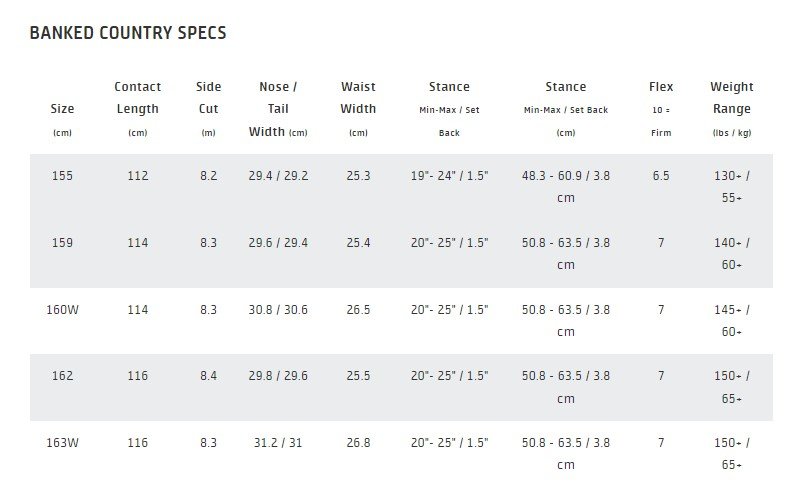Click the 163W size row label
The image size is (800, 500).
point(62,443)
